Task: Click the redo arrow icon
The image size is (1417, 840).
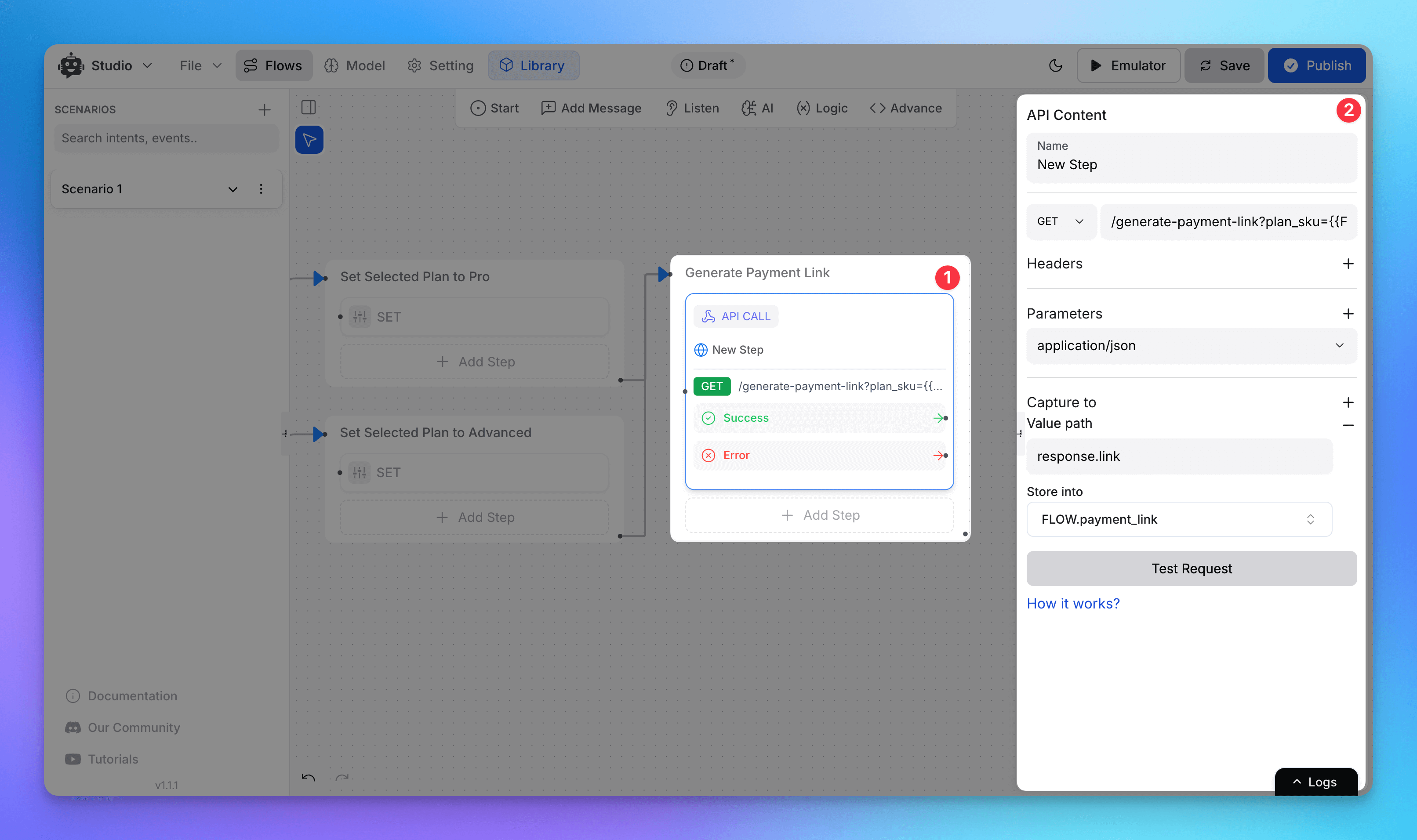Action: click(x=342, y=778)
